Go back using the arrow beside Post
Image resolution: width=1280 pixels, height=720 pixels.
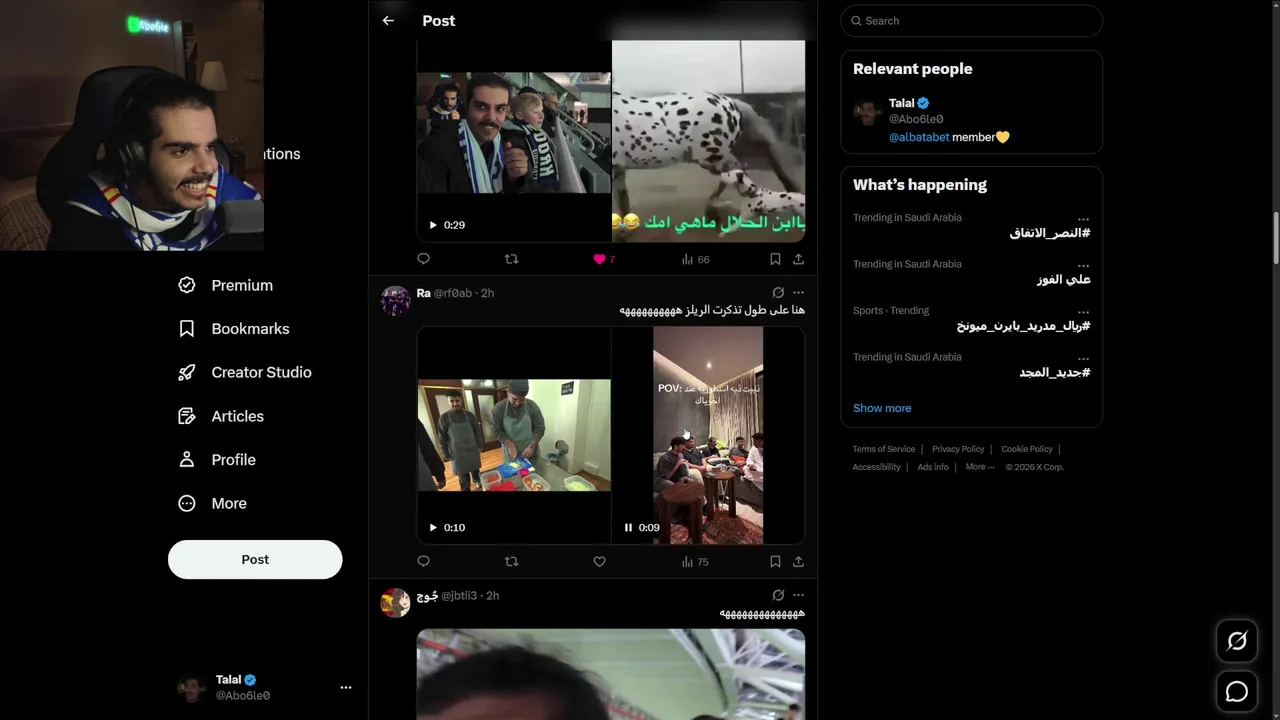388,20
